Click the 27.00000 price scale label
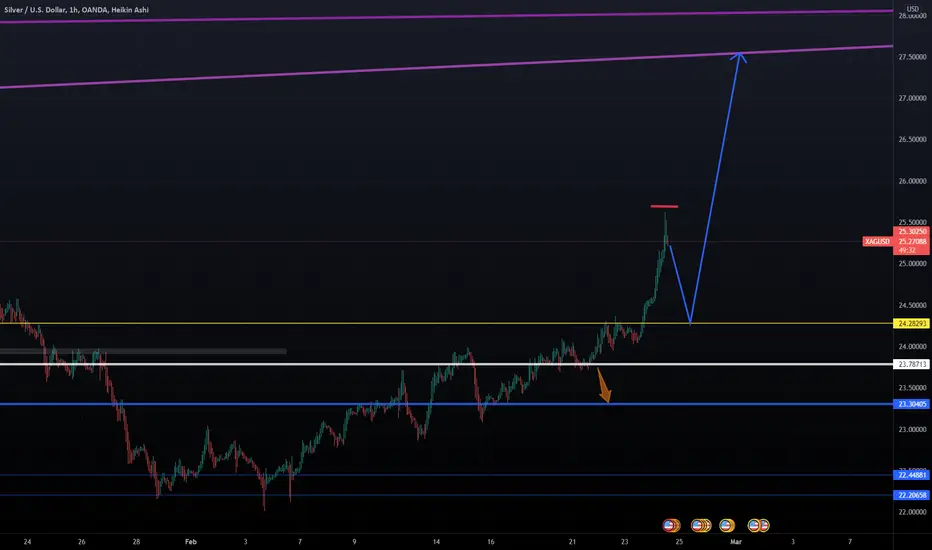This screenshot has width=932, height=550. tap(912, 98)
